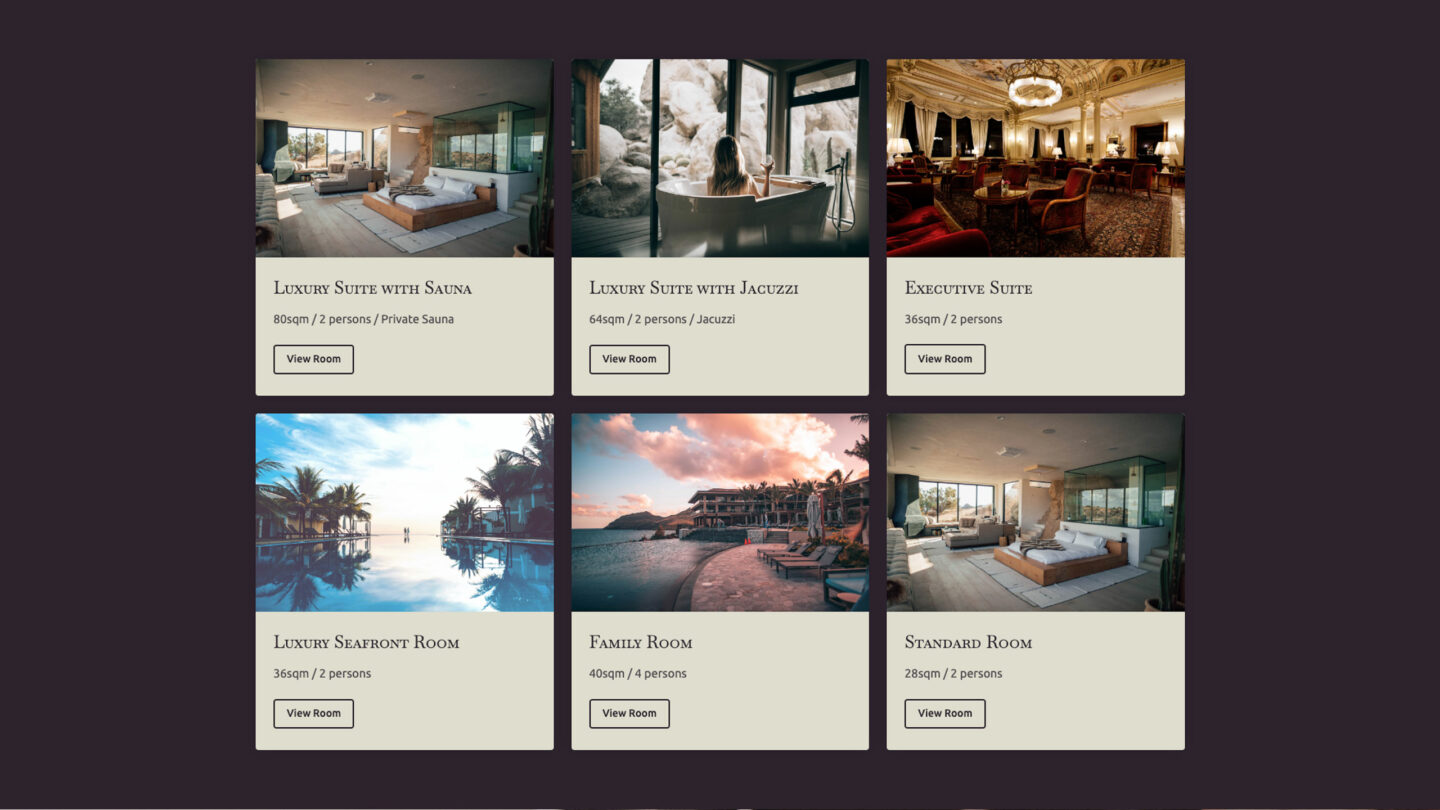
Task: Open the Family Room title
Action: pyautogui.click(x=640, y=642)
